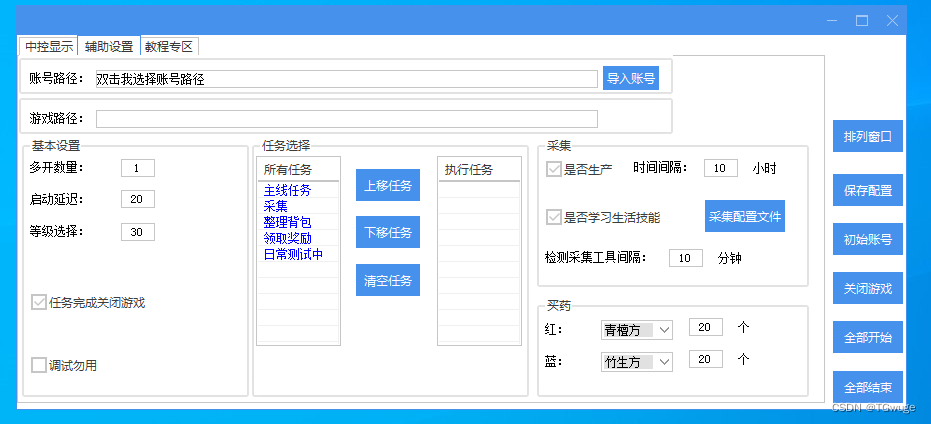
Task: Click the 关闭游戏 button
Action: click(x=867, y=288)
